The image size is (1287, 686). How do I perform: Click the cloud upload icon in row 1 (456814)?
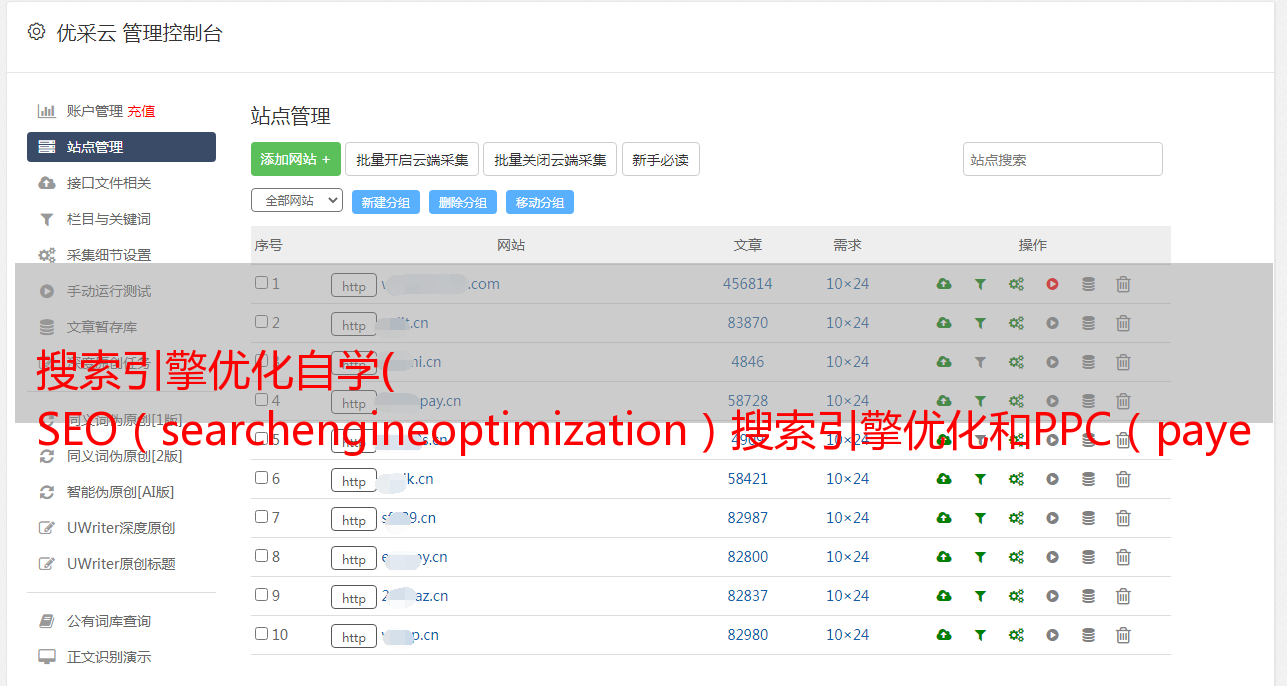[x=944, y=284]
